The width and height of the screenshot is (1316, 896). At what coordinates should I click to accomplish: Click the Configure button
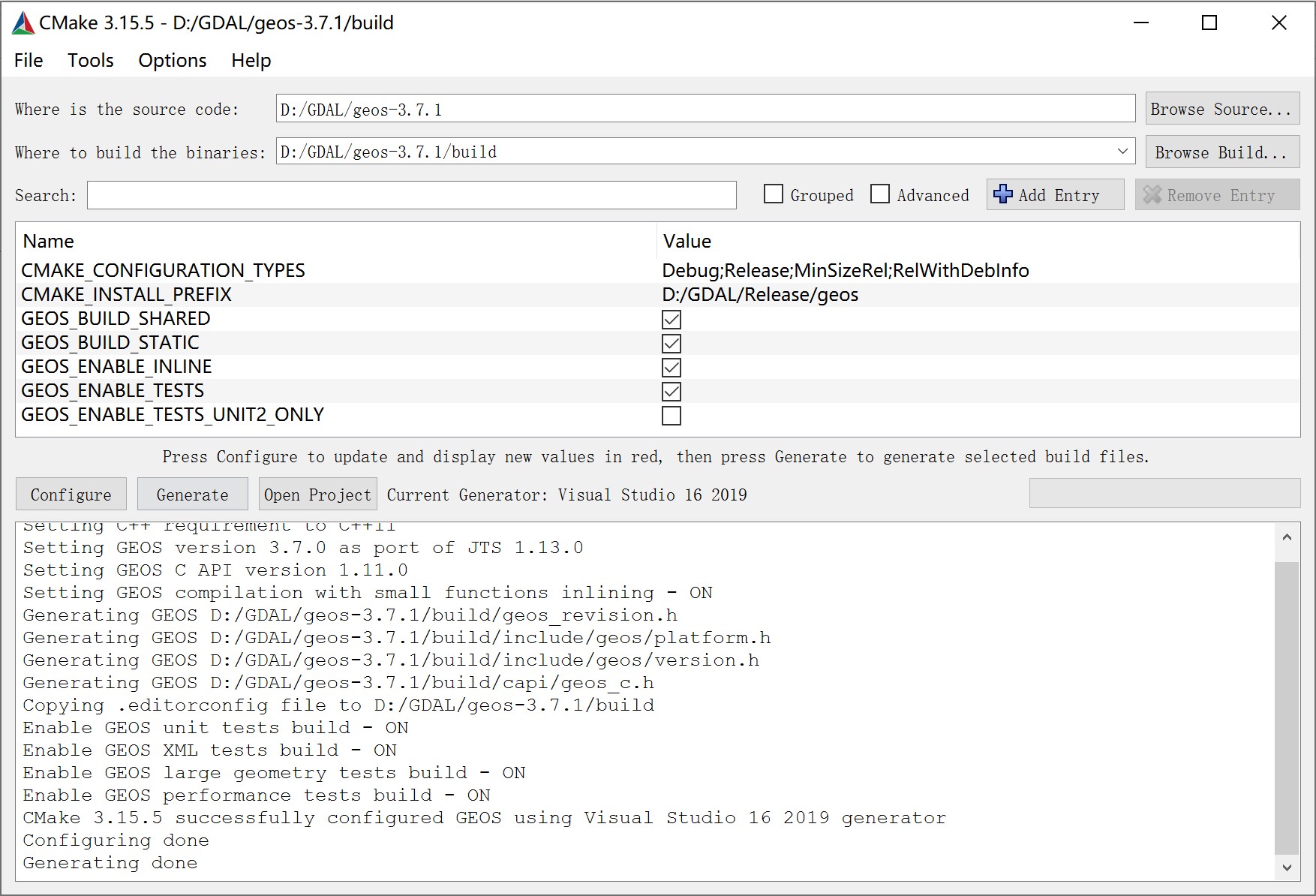71,495
